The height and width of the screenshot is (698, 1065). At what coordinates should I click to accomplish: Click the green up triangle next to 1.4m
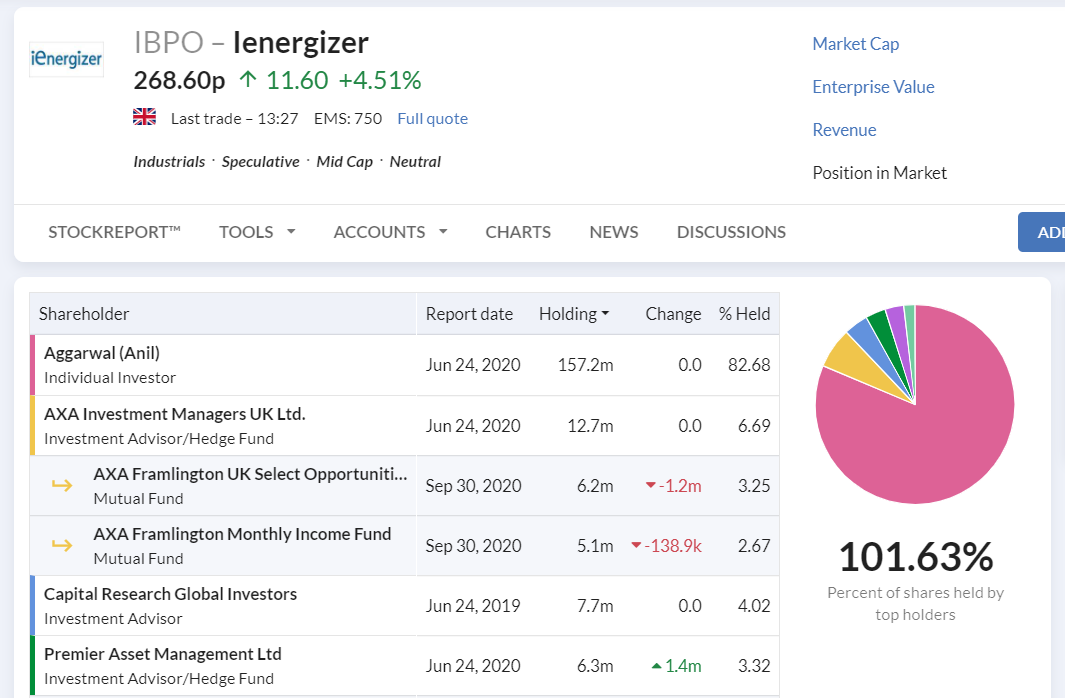(x=656, y=665)
